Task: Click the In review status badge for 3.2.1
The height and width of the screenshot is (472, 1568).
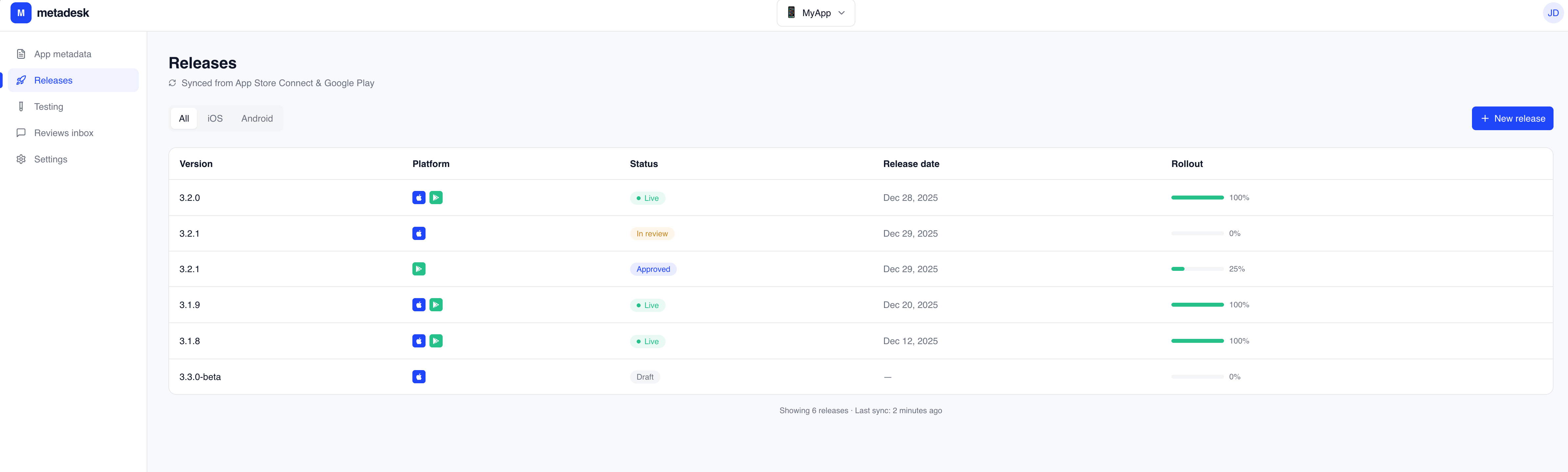Action: coord(652,233)
